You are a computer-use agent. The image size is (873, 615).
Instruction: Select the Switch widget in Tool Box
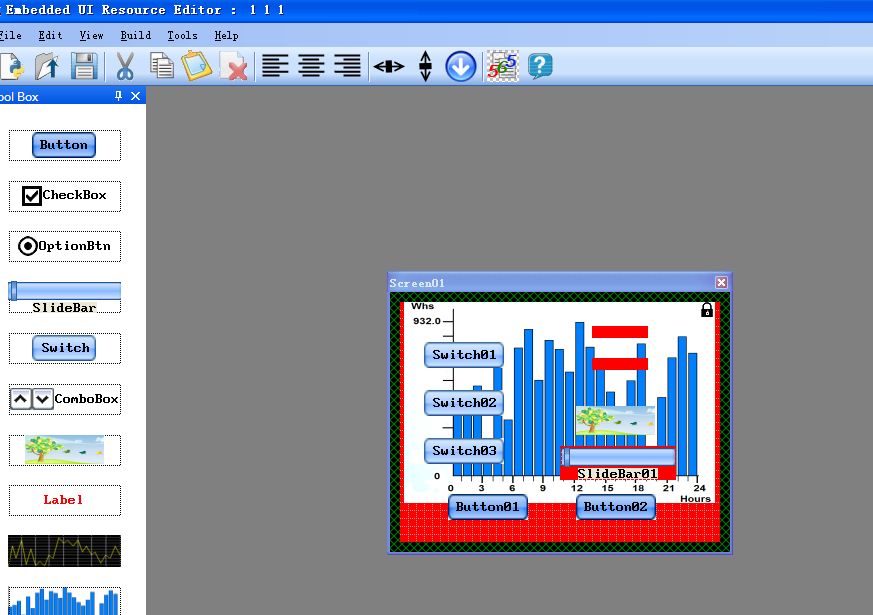point(64,348)
